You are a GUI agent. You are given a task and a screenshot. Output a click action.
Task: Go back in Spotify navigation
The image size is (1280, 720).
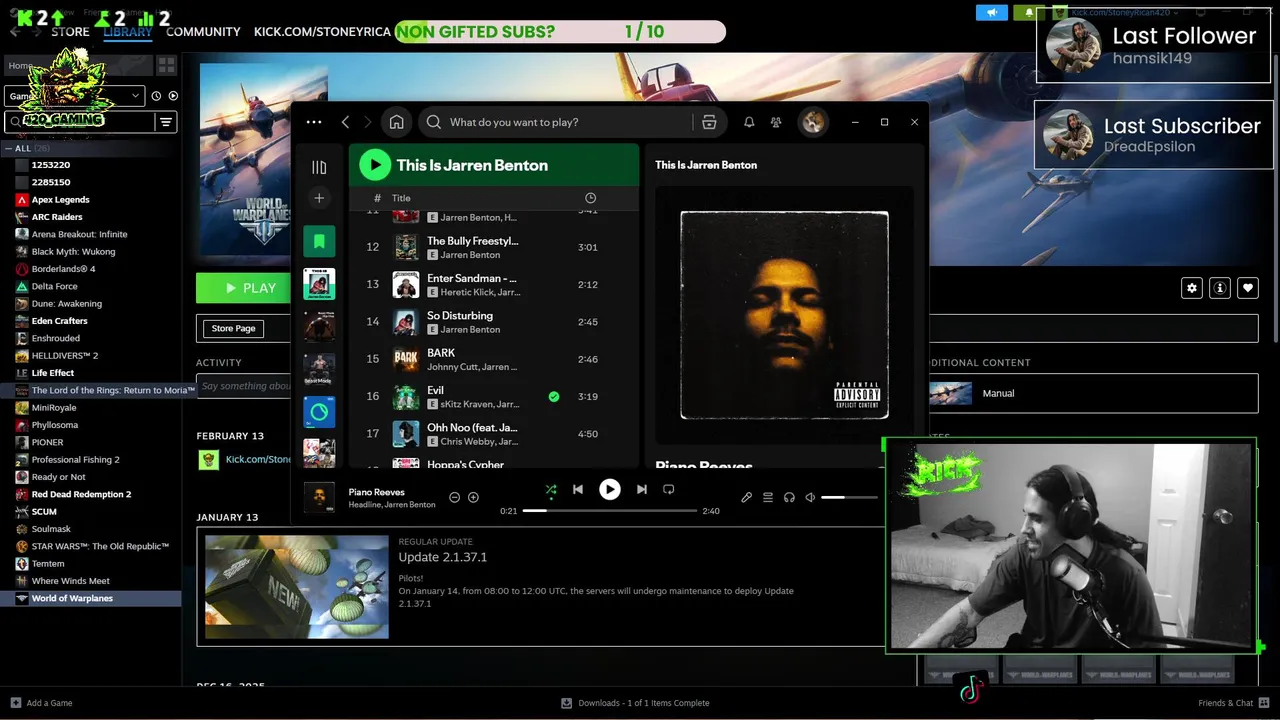345,122
